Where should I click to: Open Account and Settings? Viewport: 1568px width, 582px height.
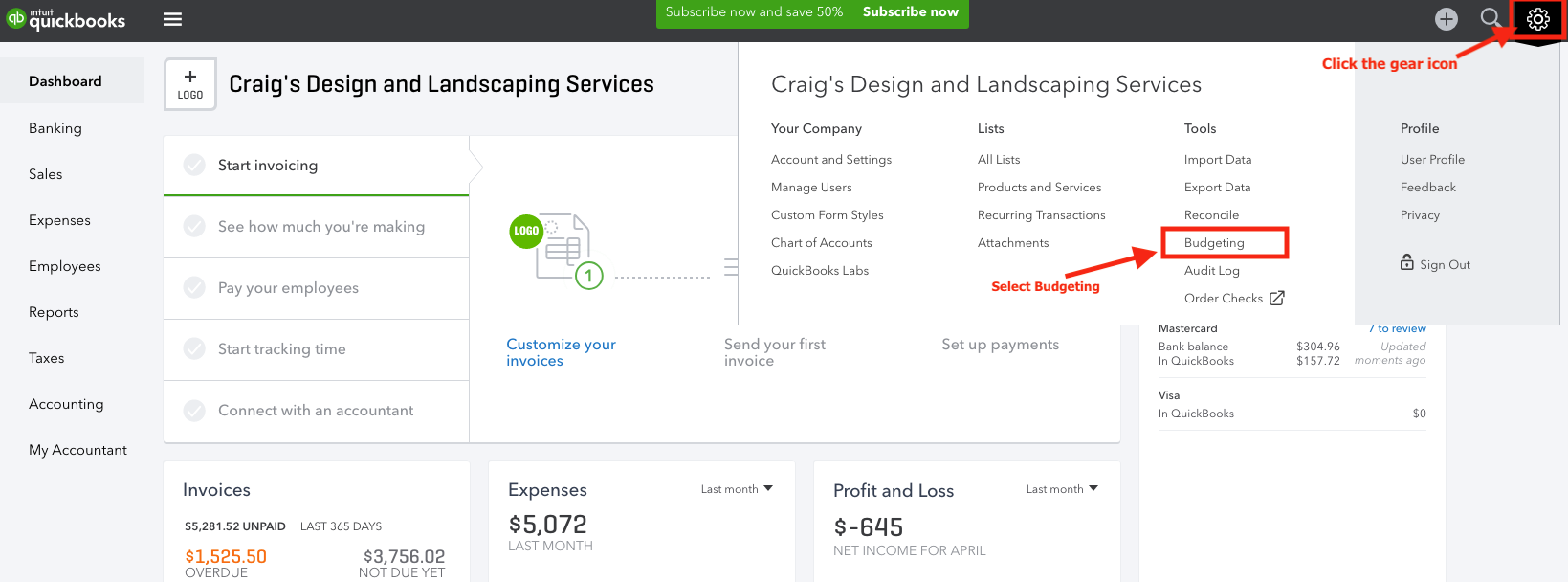831,159
